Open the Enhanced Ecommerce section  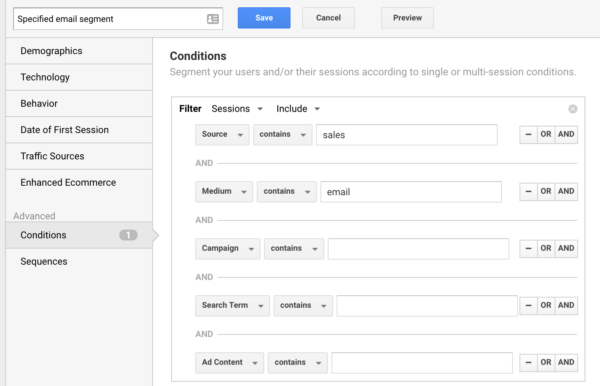click(79, 182)
